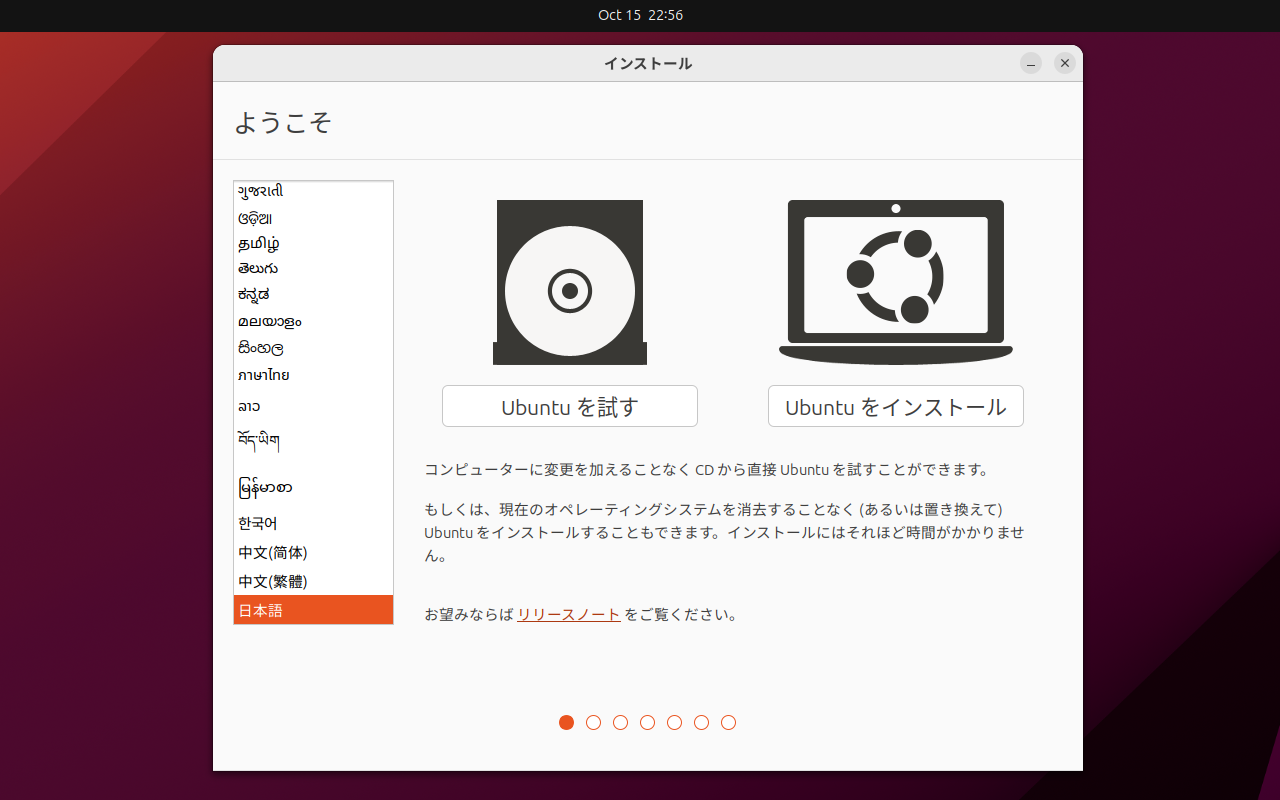Screen dimensions: 1280x800
Task: Click the 'Ubuntu をインストール' button
Action: 895,406
